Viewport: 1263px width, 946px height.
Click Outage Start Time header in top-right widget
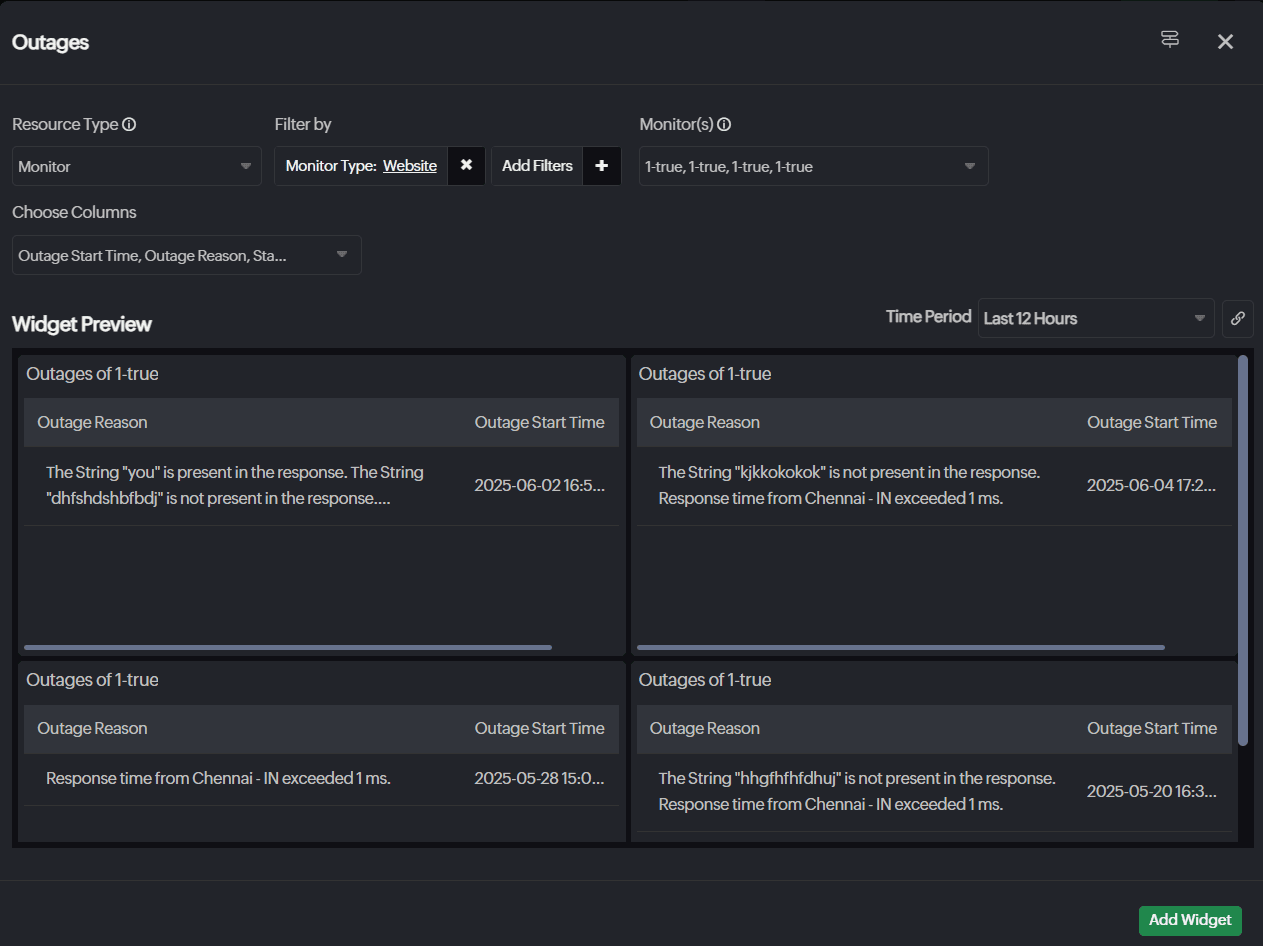[x=1151, y=422]
